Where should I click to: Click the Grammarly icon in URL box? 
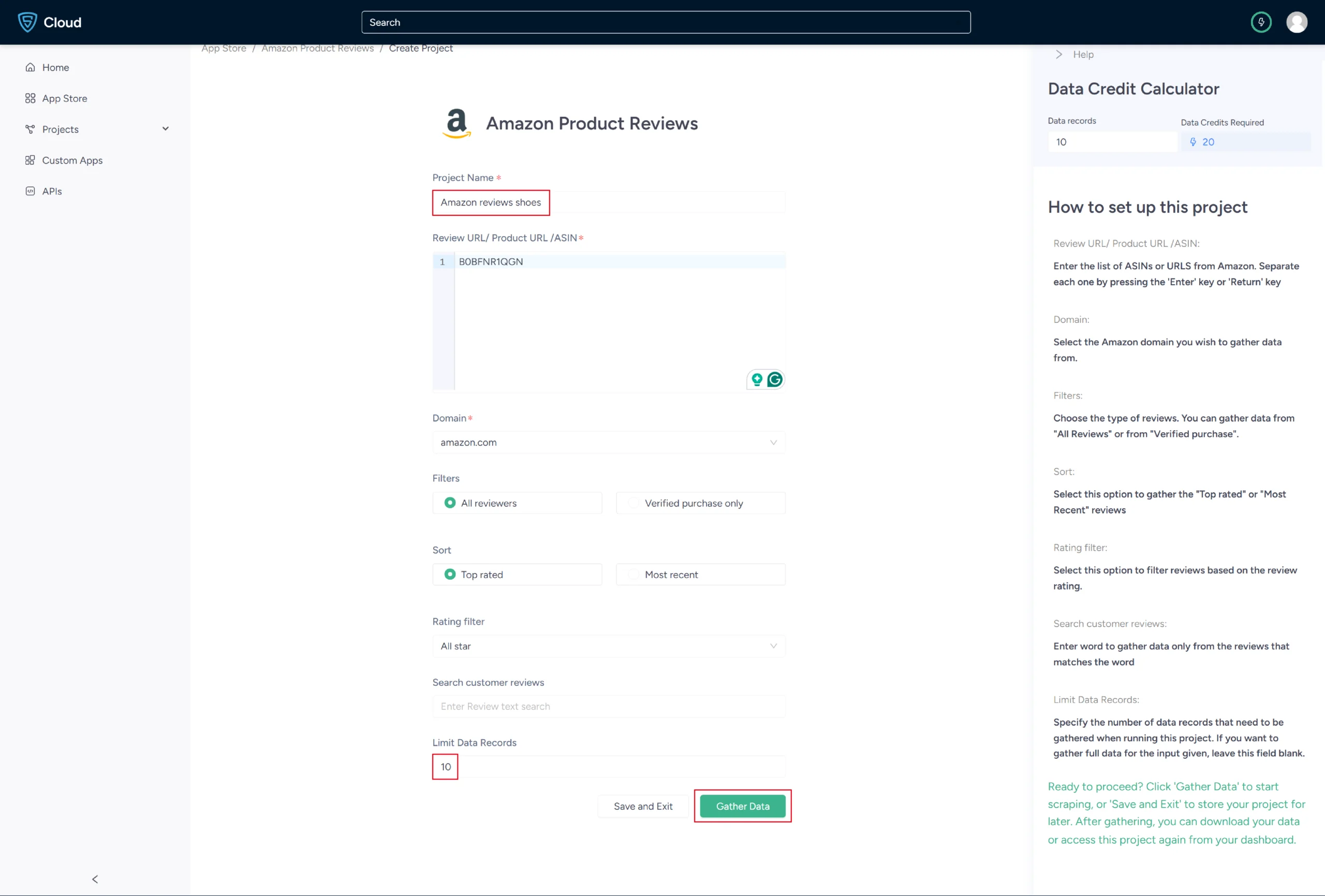click(774, 379)
